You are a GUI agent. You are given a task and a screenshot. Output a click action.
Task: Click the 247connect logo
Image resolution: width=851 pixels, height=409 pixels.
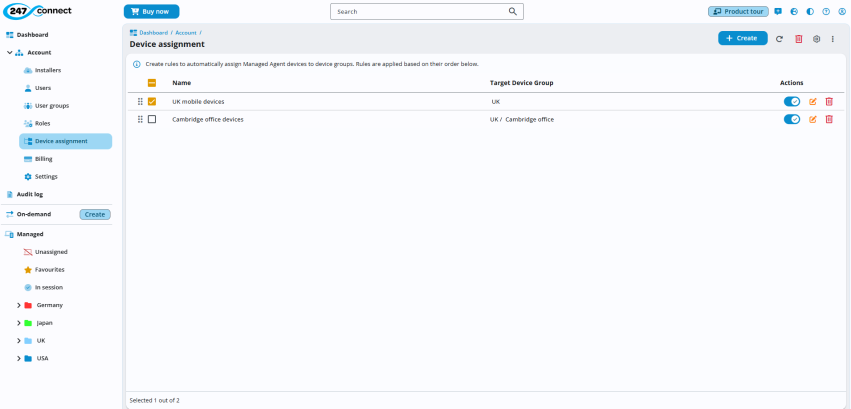pos(37,11)
